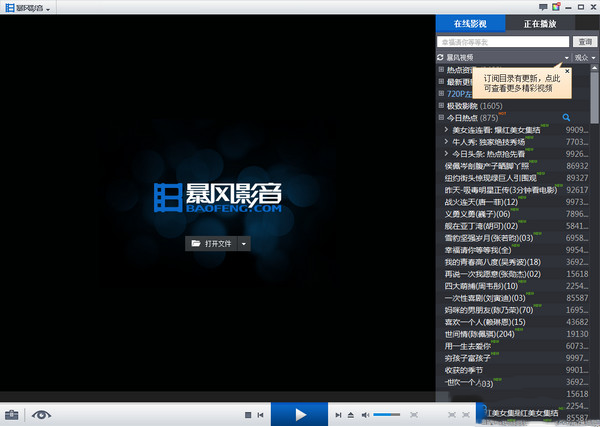Viewport: 600px width, 427px height.
Task: Close the orange subscription tooltip
Action: point(567,71)
